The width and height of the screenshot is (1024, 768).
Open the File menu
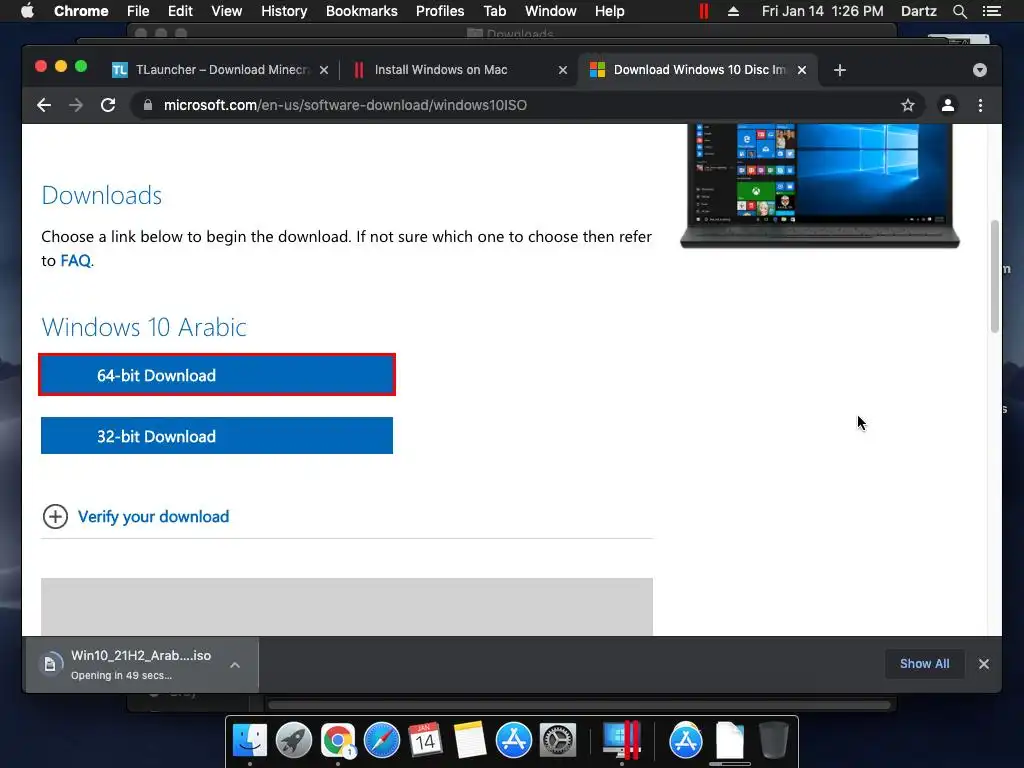[138, 11]
